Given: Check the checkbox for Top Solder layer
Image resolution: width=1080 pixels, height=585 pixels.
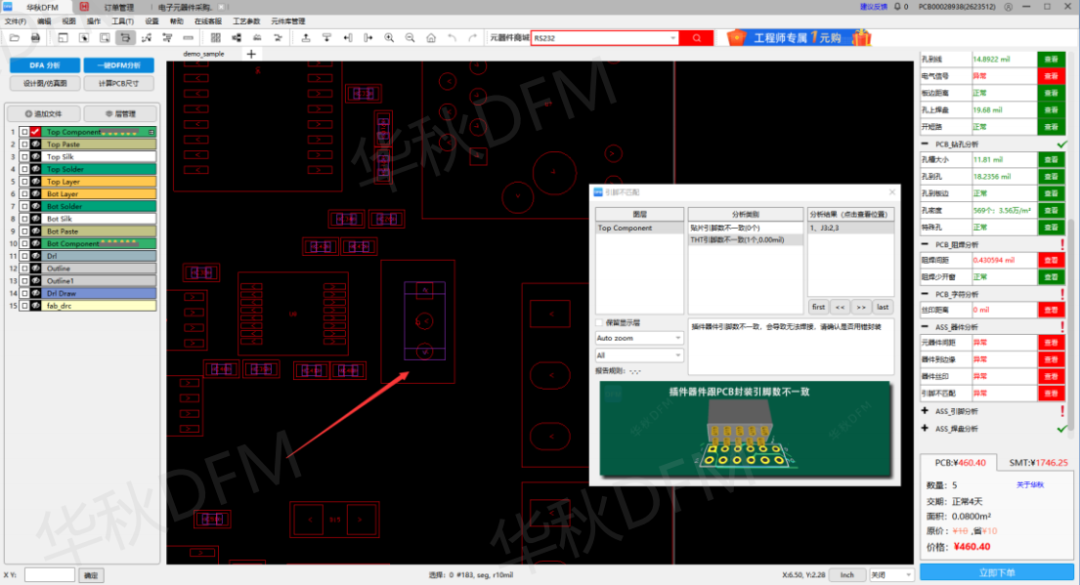Looking at the screenshot, I should (x=24, y=169).
